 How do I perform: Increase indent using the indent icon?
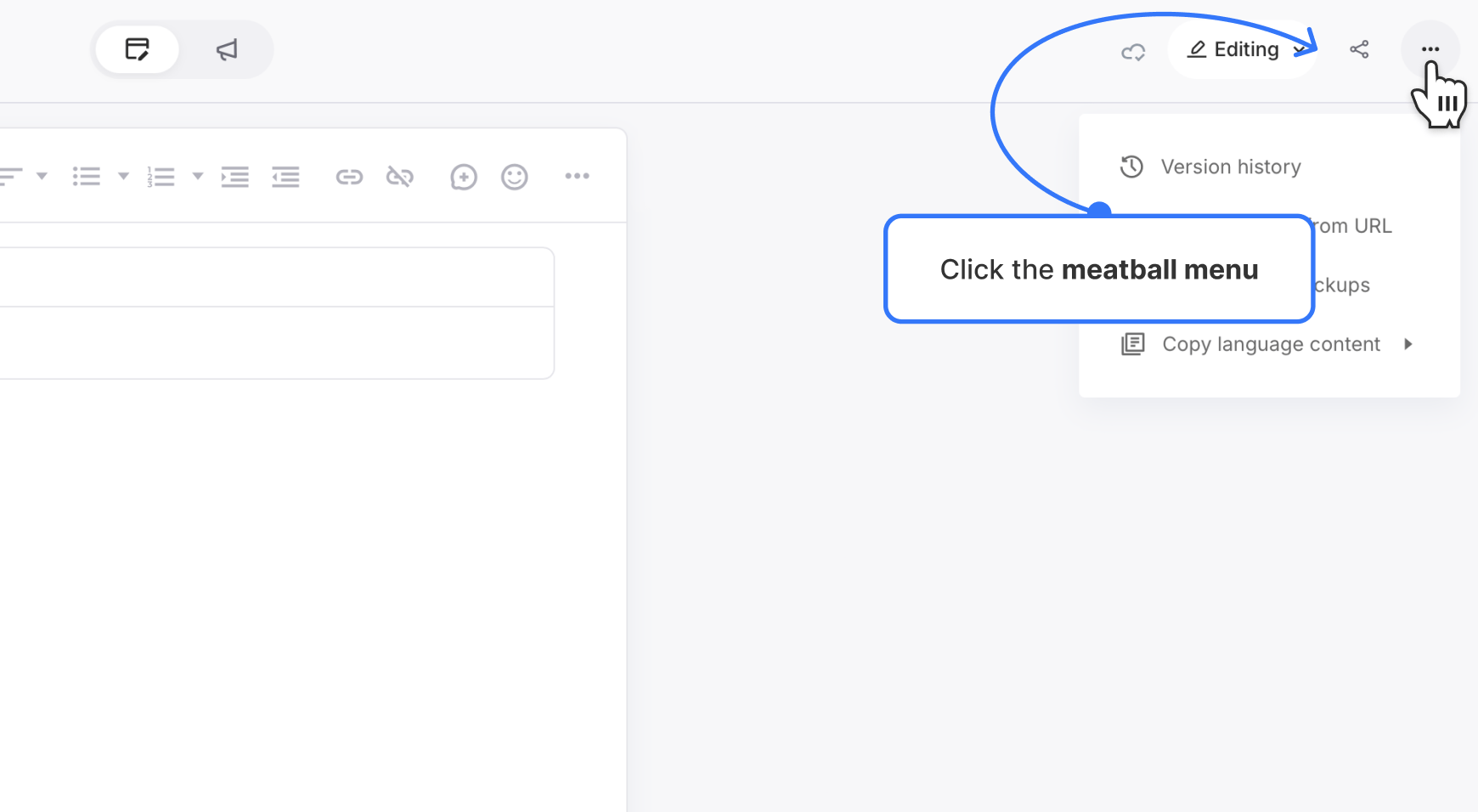[235, 177]
